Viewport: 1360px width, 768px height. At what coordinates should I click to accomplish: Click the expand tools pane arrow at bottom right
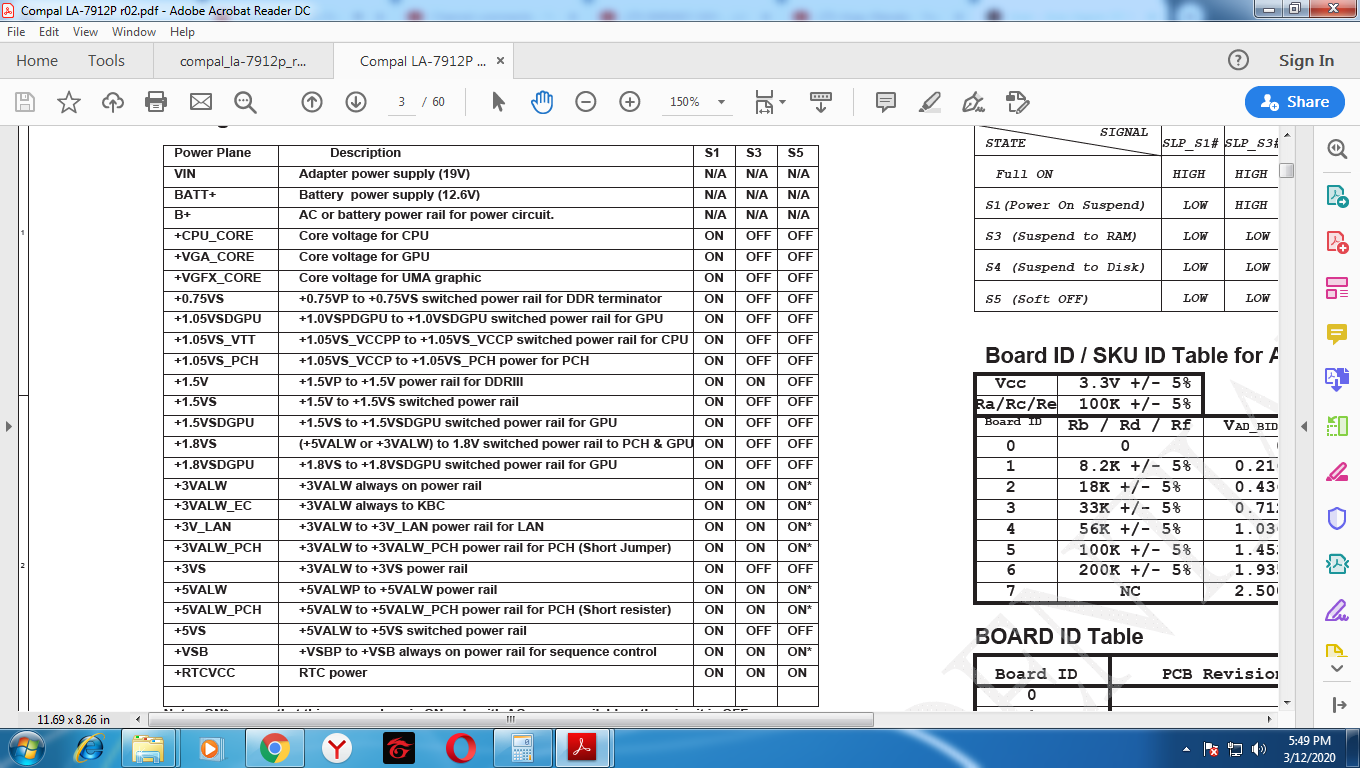[1339, 705]
